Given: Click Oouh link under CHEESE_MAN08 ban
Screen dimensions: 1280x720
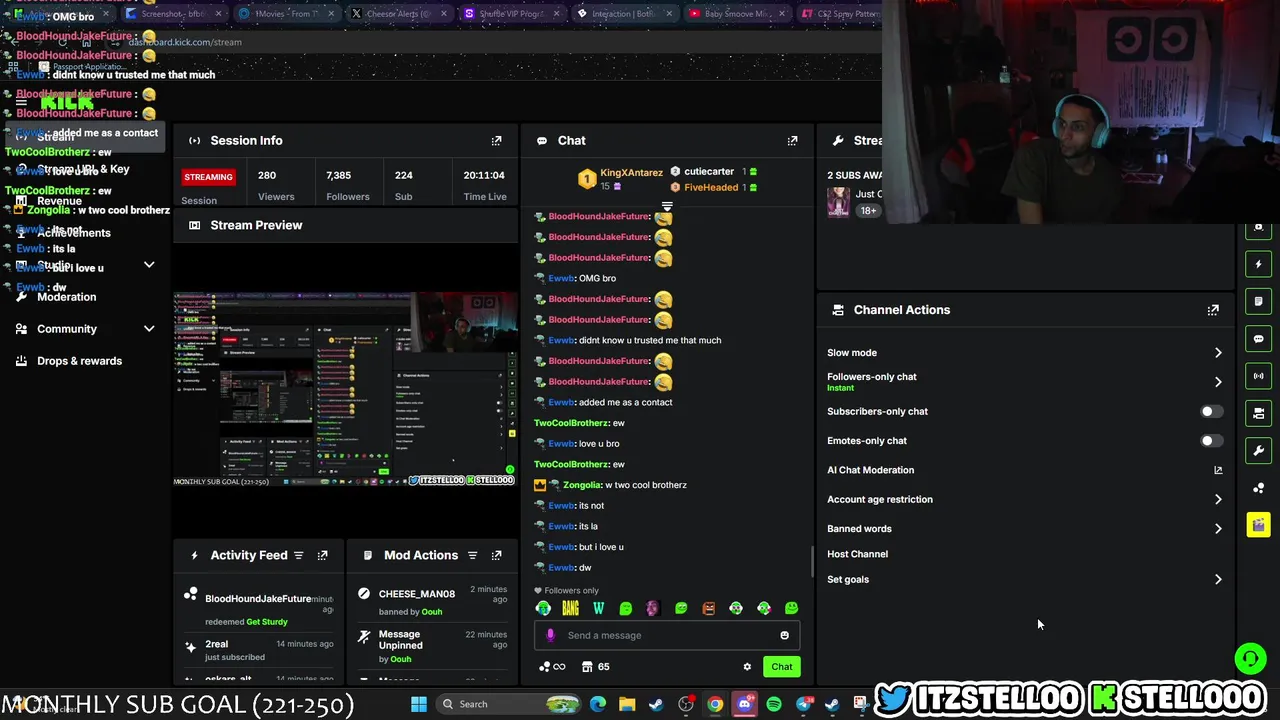Looking at the screenshot, I should (432, 612).
